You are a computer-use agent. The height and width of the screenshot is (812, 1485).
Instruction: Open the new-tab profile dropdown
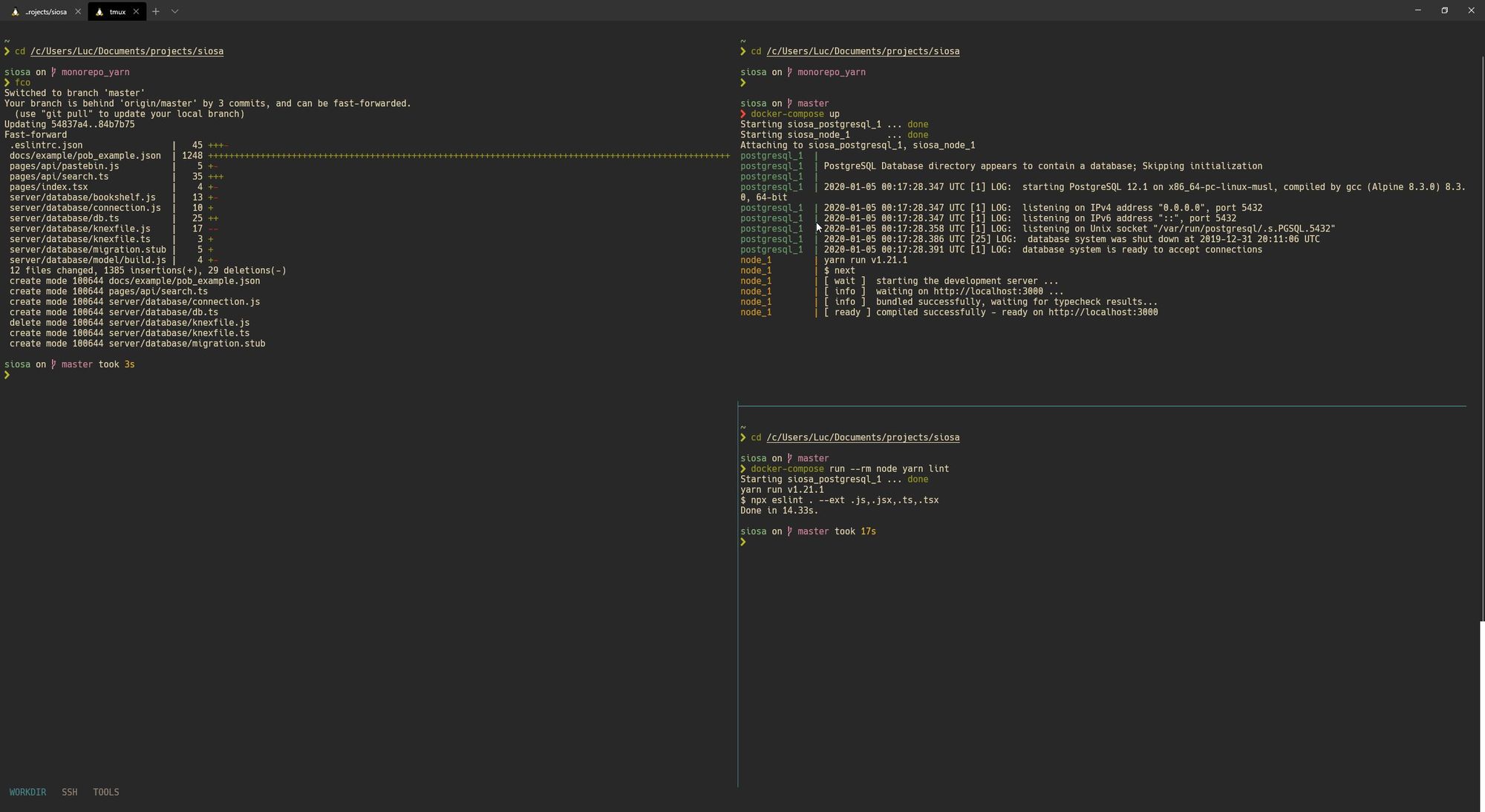click(x=174, y=12)
